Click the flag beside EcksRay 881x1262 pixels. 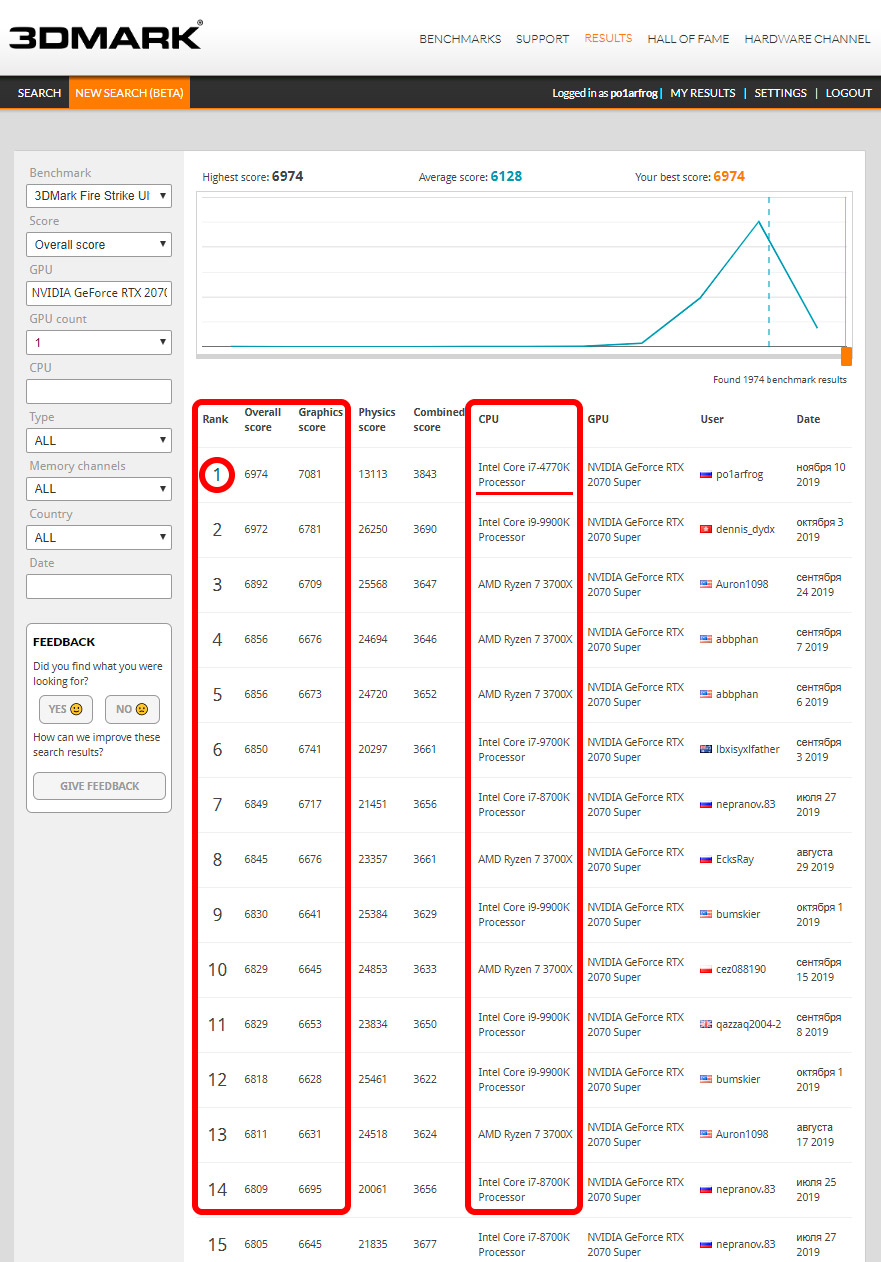tap(706, 859)
